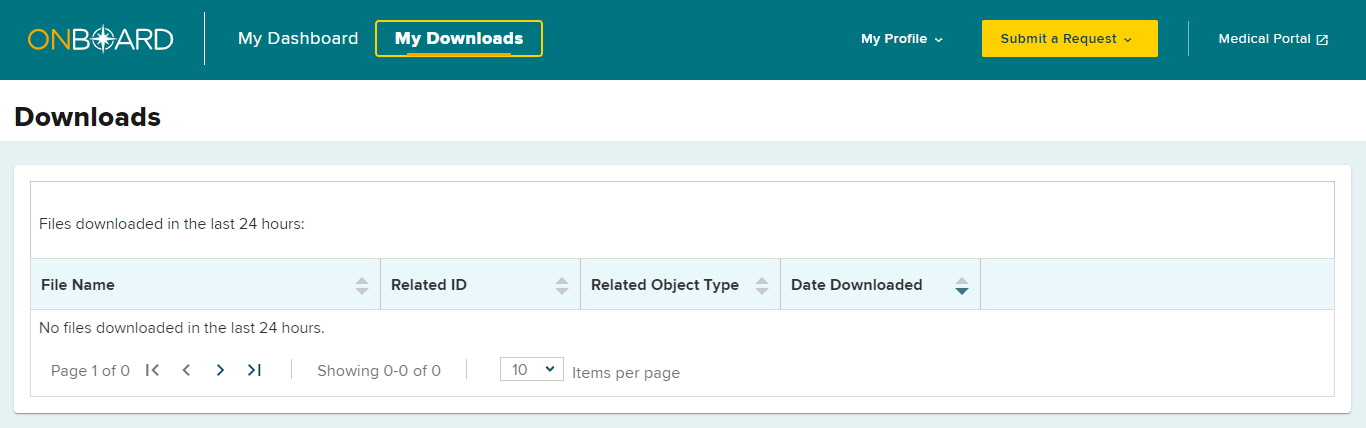This screenshot has height=428, width=1366.
Task: Click the 'No files downloaded' empty row
Action: pos(182,327)
